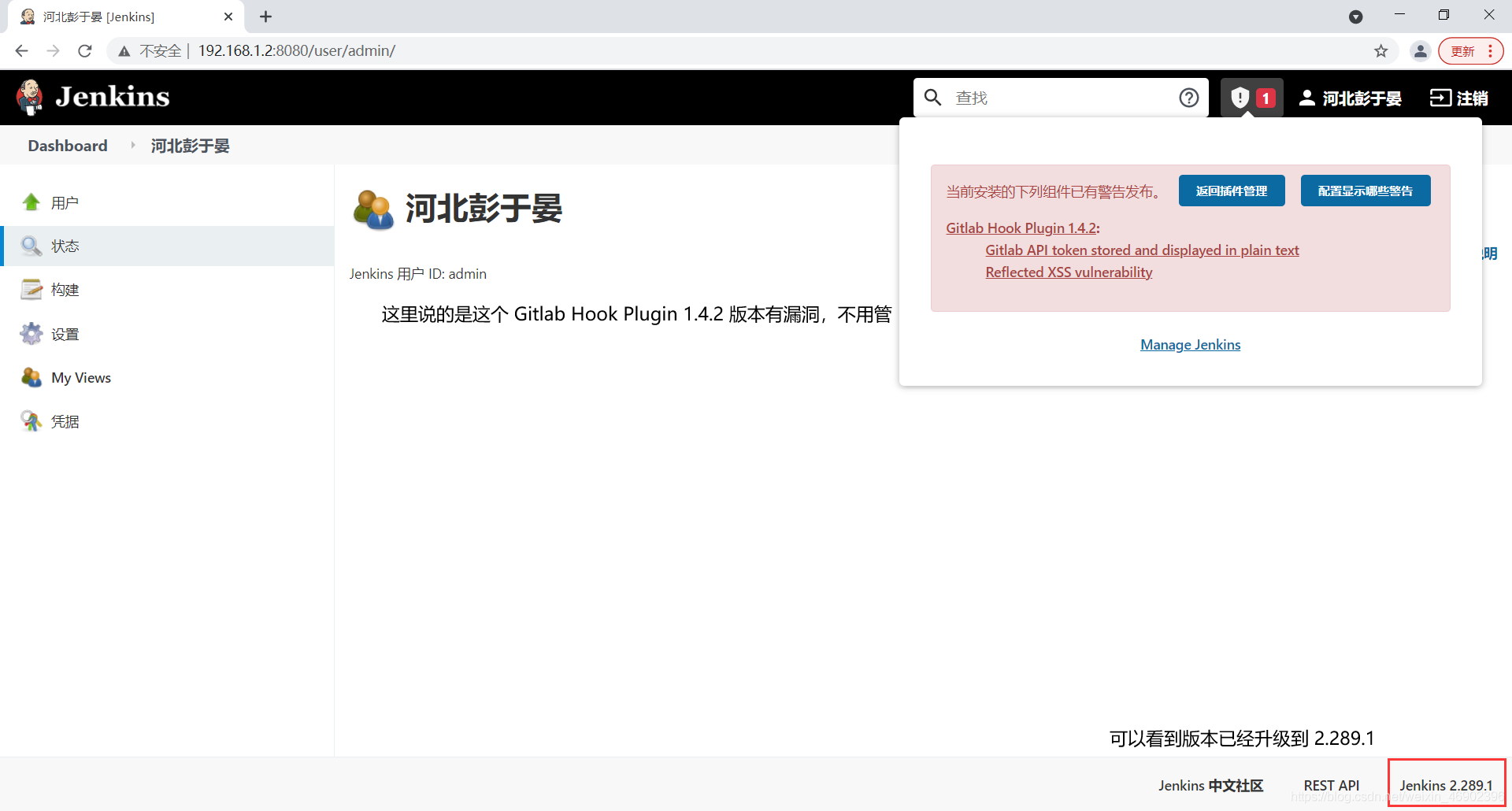The height and width of the screenshot is (811, 1512).
Task: Click the notepad 构建 sidebar icon
Action: pos(31,290)
